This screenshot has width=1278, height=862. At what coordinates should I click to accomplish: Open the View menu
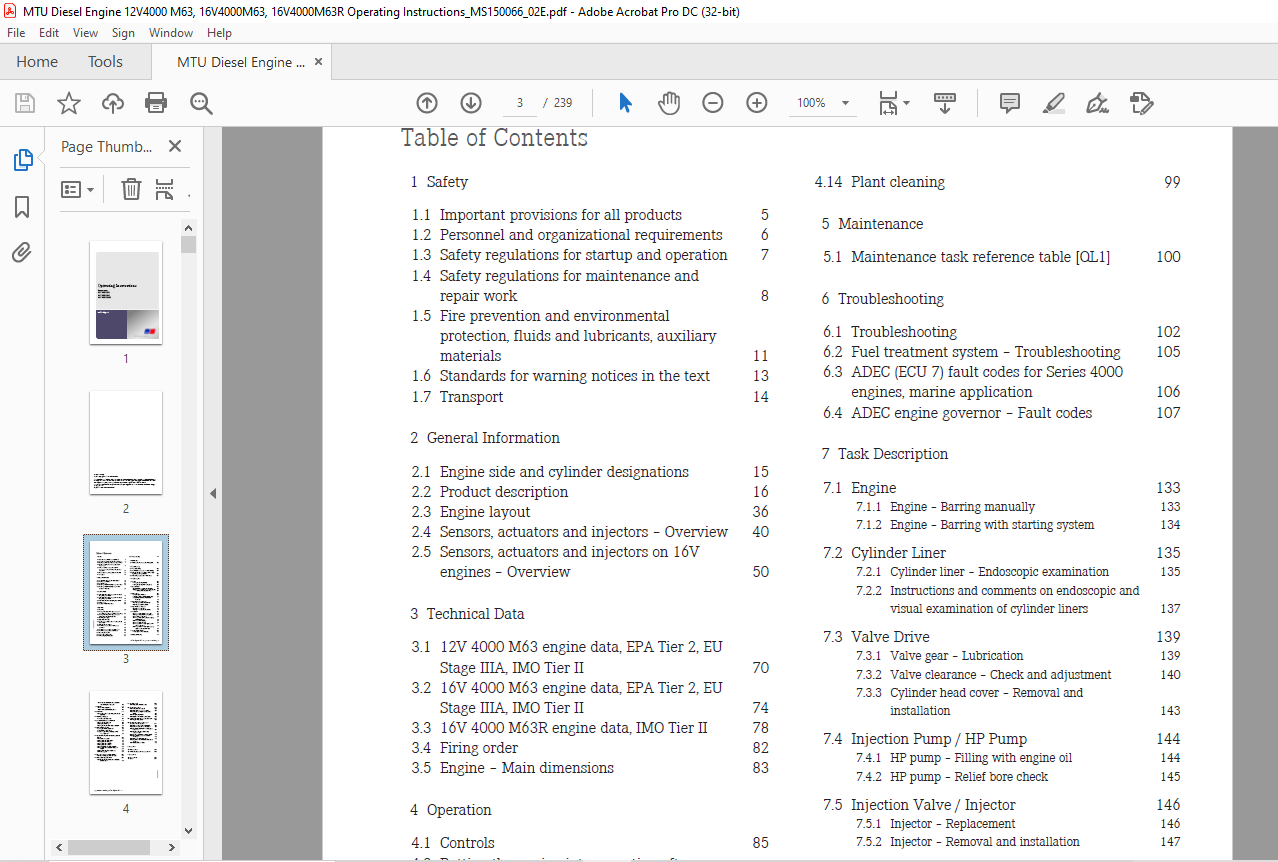tap(86, 33)
